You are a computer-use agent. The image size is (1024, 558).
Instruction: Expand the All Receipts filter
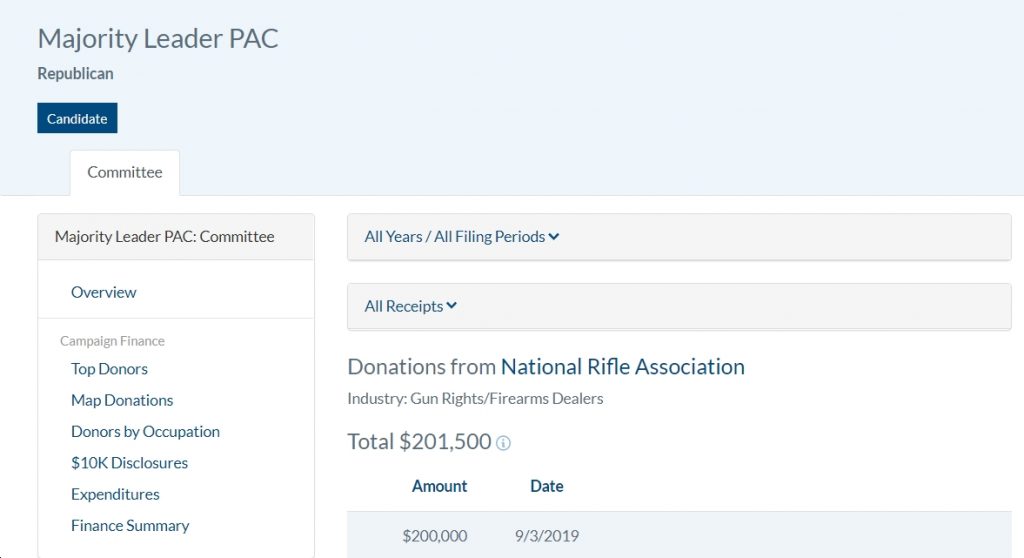tap(679, 306)
